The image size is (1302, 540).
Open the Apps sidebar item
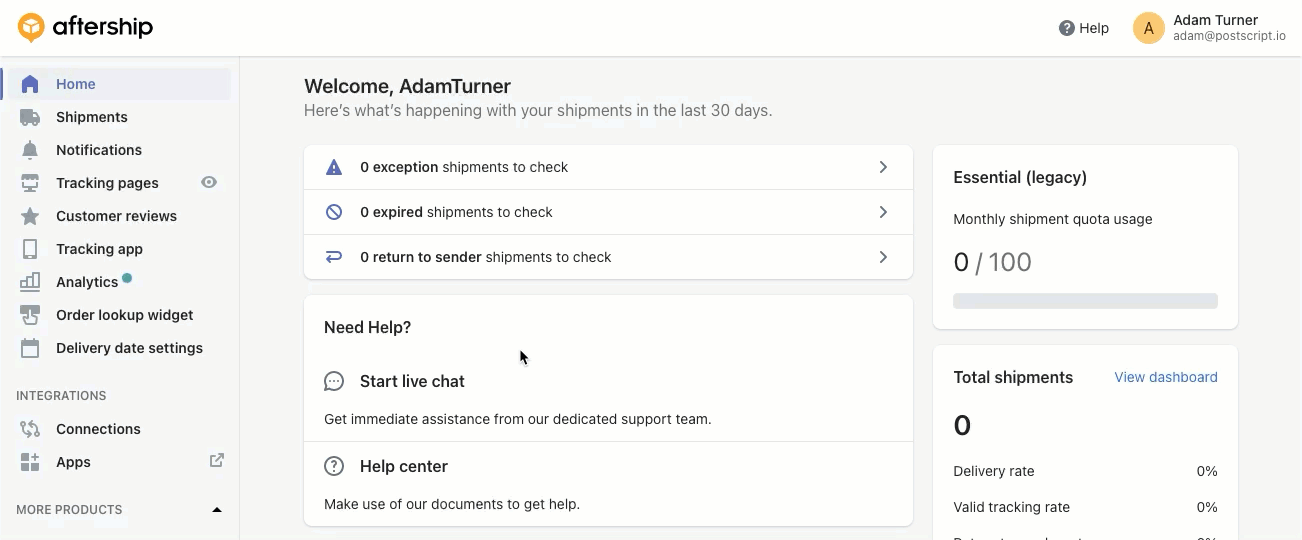pyautogui.click(x=73, y=462)
